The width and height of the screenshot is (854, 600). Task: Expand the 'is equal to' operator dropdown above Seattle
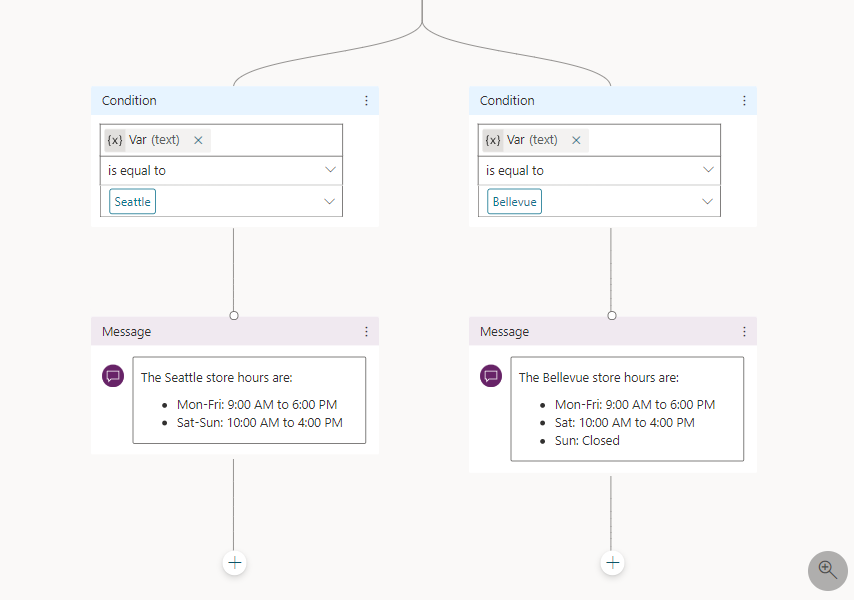click(331, 170)
